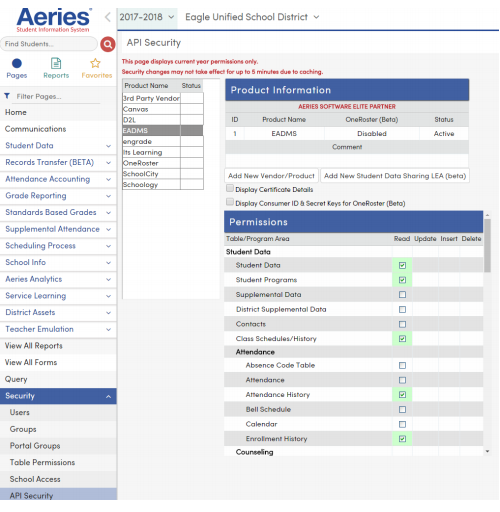The height and width of the screenshot is (512, 500).
Task: Expand the Records Transfer (BETA) menu
Action: (58, 162)
